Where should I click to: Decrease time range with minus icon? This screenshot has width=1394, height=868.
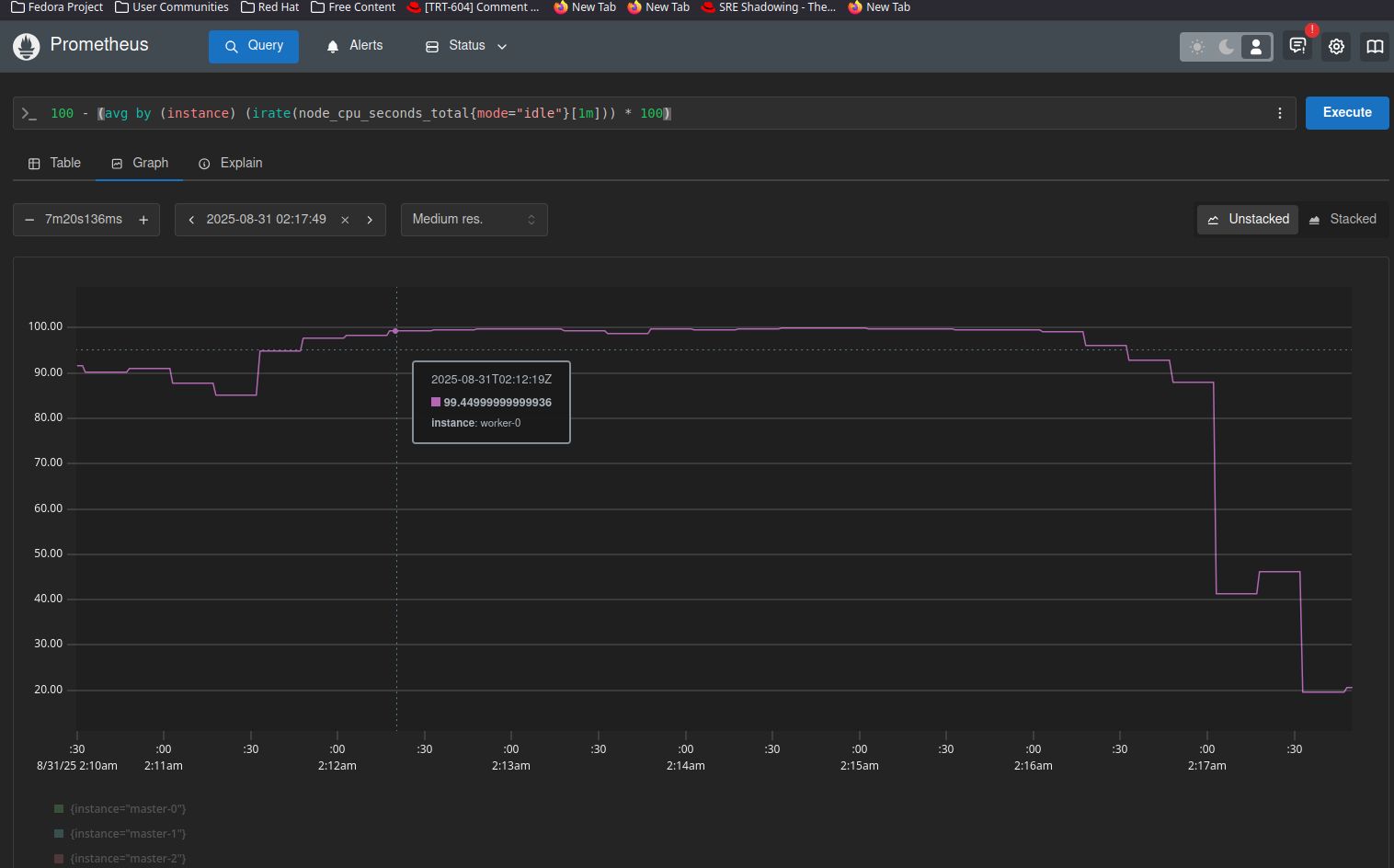click(29, 220)
